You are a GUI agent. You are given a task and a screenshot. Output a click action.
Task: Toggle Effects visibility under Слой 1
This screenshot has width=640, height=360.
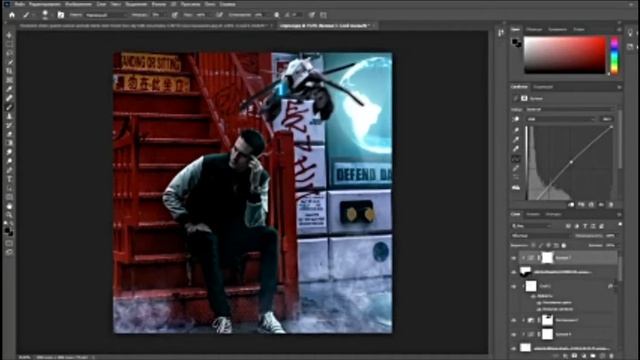pos(533,296)
